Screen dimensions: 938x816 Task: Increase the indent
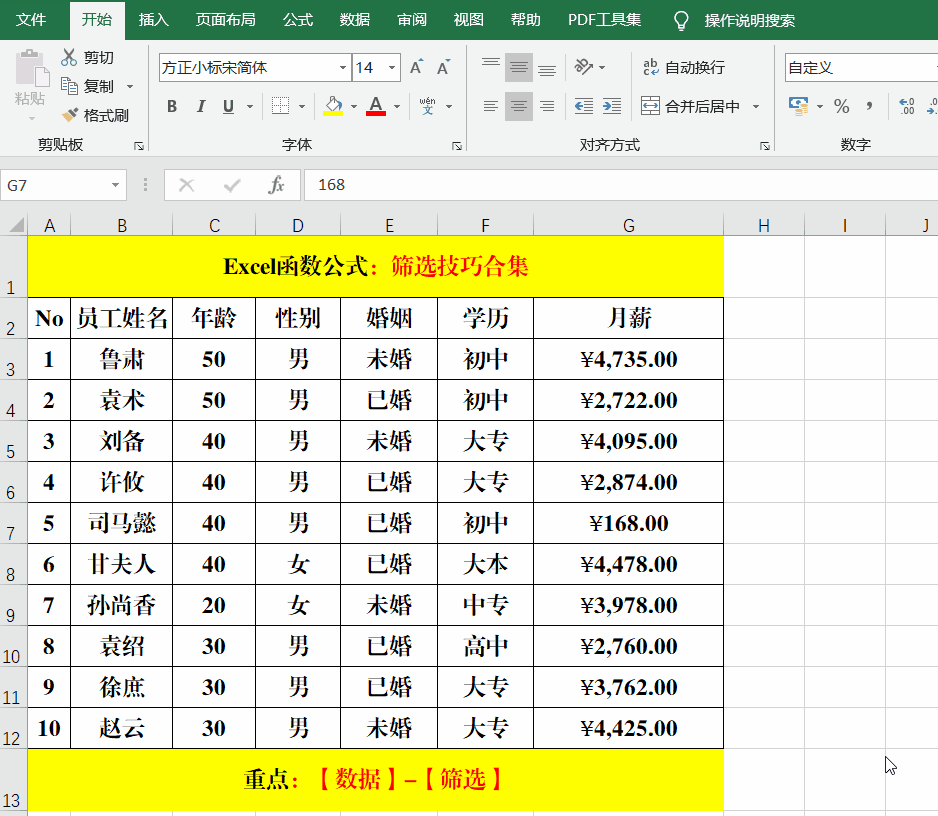(612, 106)
